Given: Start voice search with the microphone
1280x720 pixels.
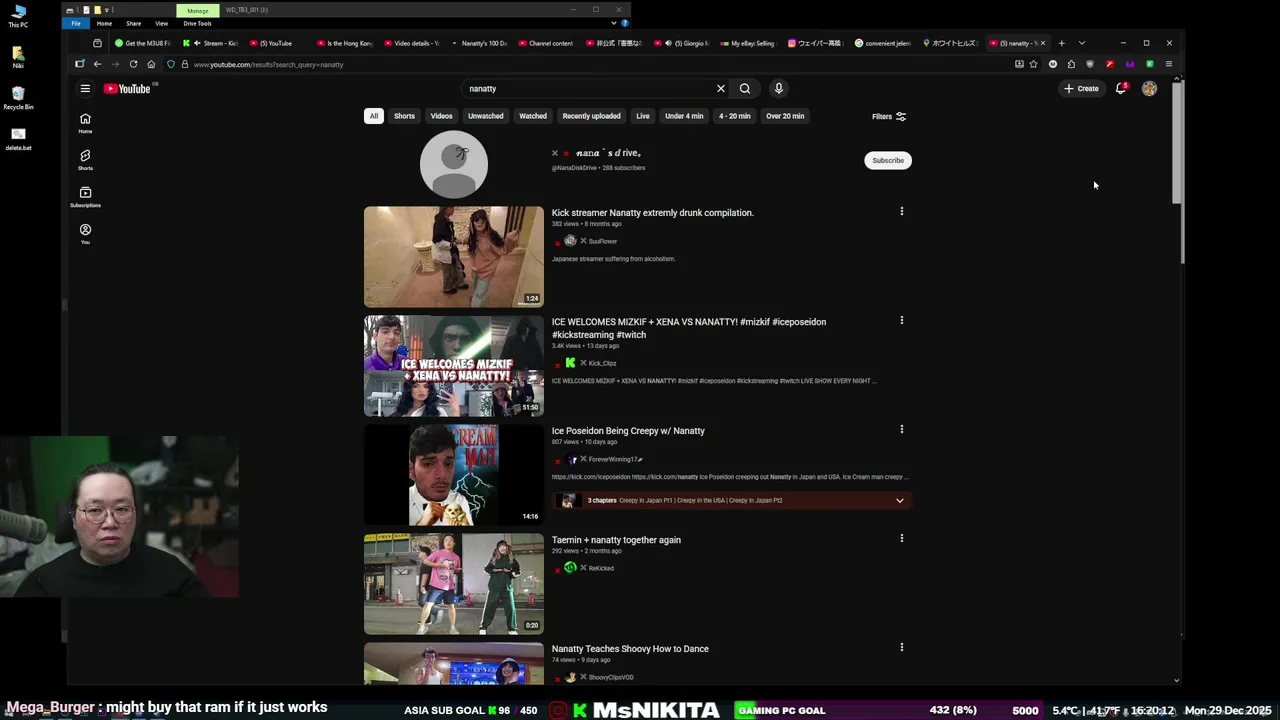Looking at the screenshot, I should tap(779, 89).
